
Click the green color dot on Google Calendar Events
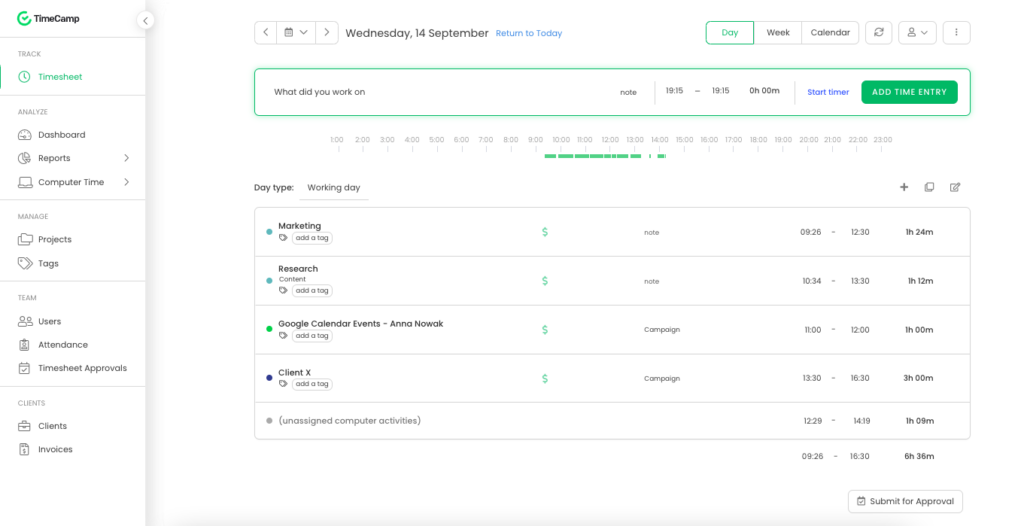pos(269,329)
